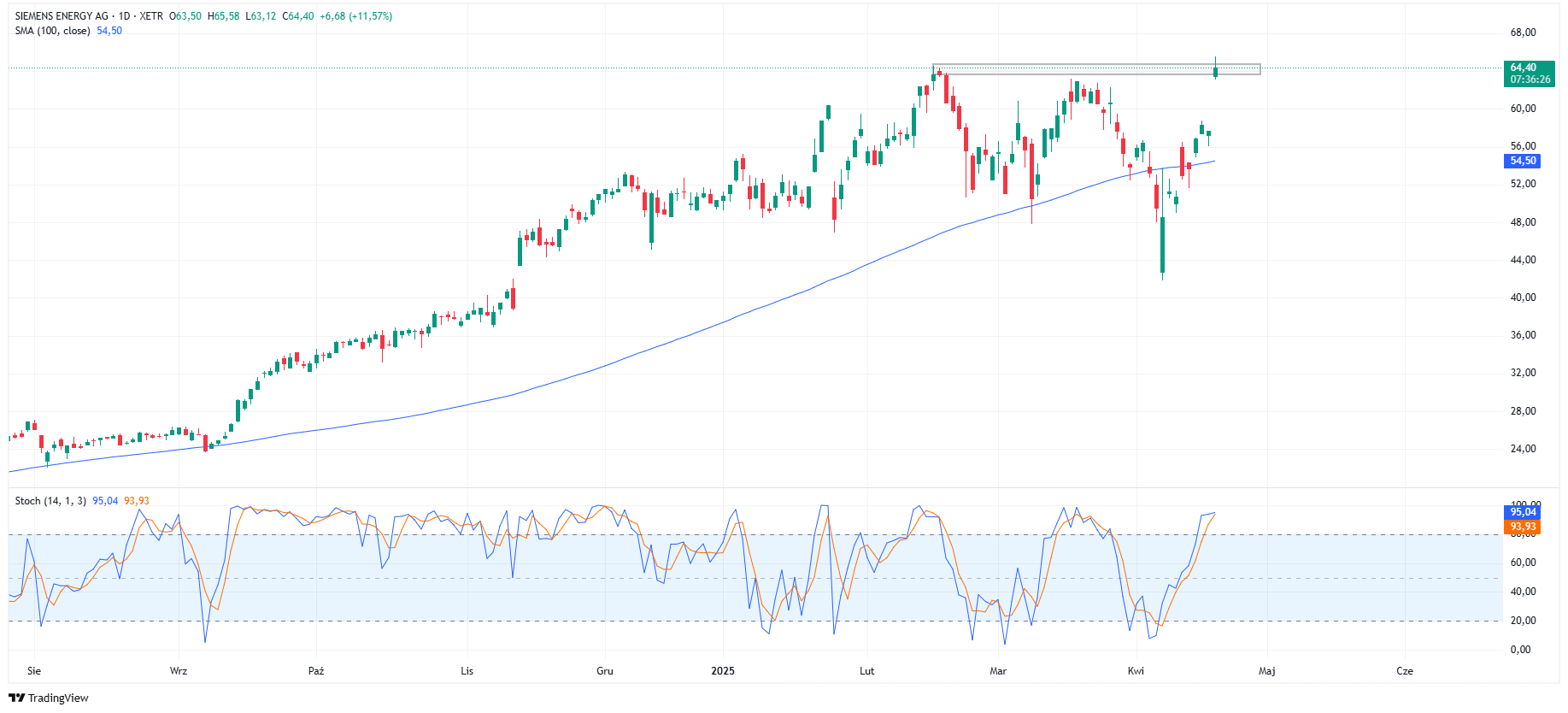Click the Cze month label on time axis
This screenshot has height=713, width=1568.
tap(1405, 671)
